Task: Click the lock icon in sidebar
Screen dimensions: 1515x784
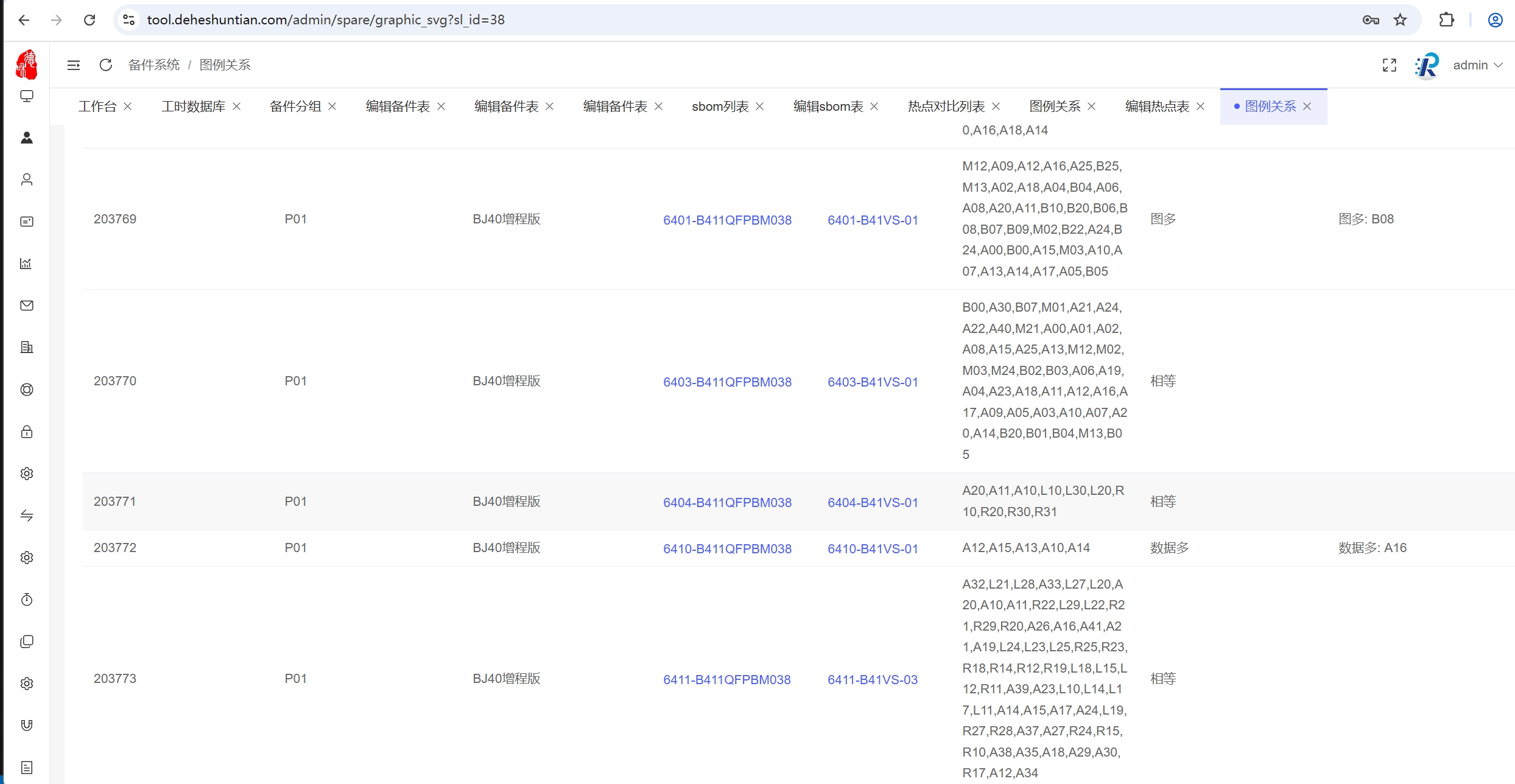Action: click(27, 432)
